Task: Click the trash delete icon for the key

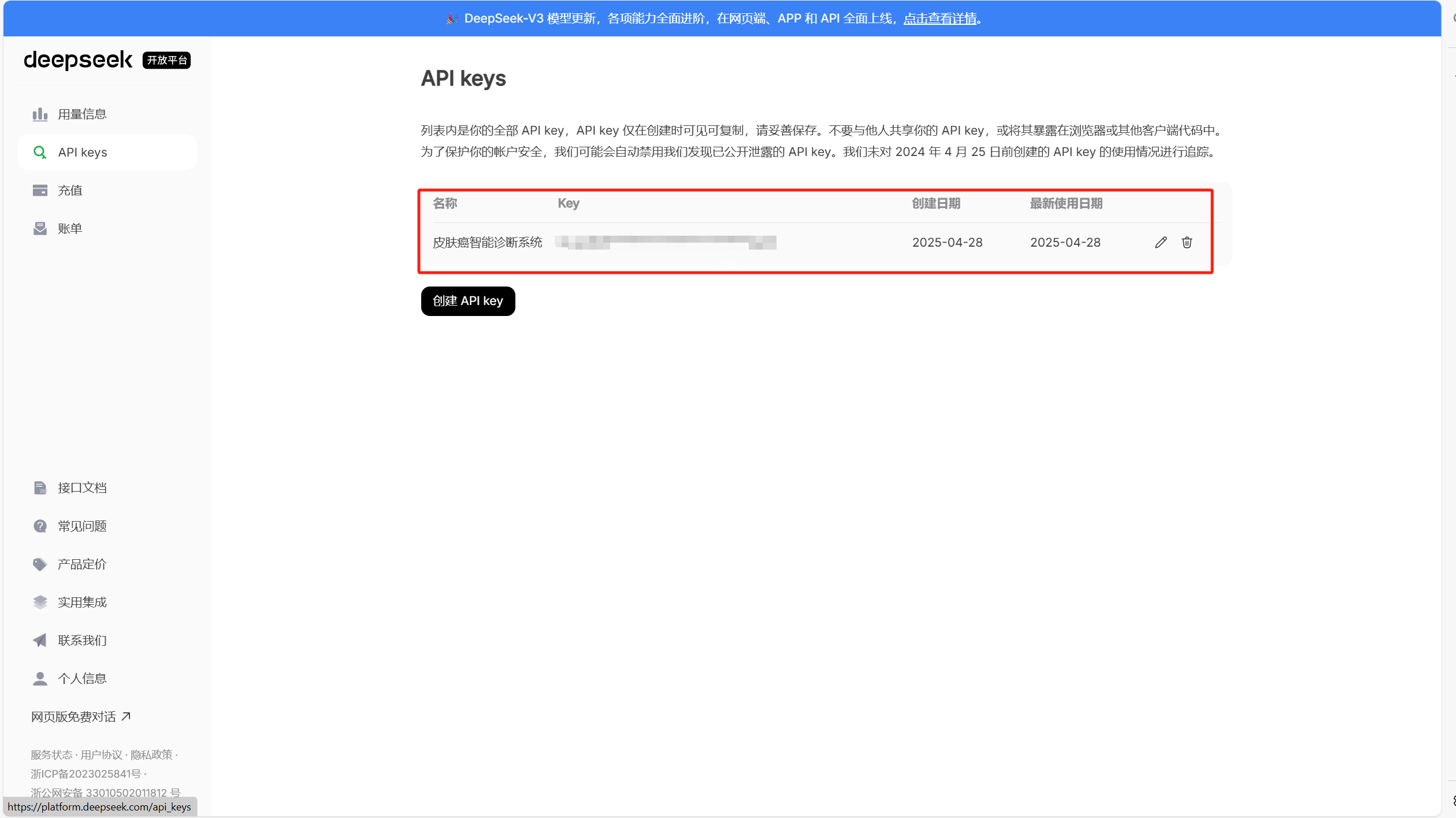Action: click(1187, 243)
